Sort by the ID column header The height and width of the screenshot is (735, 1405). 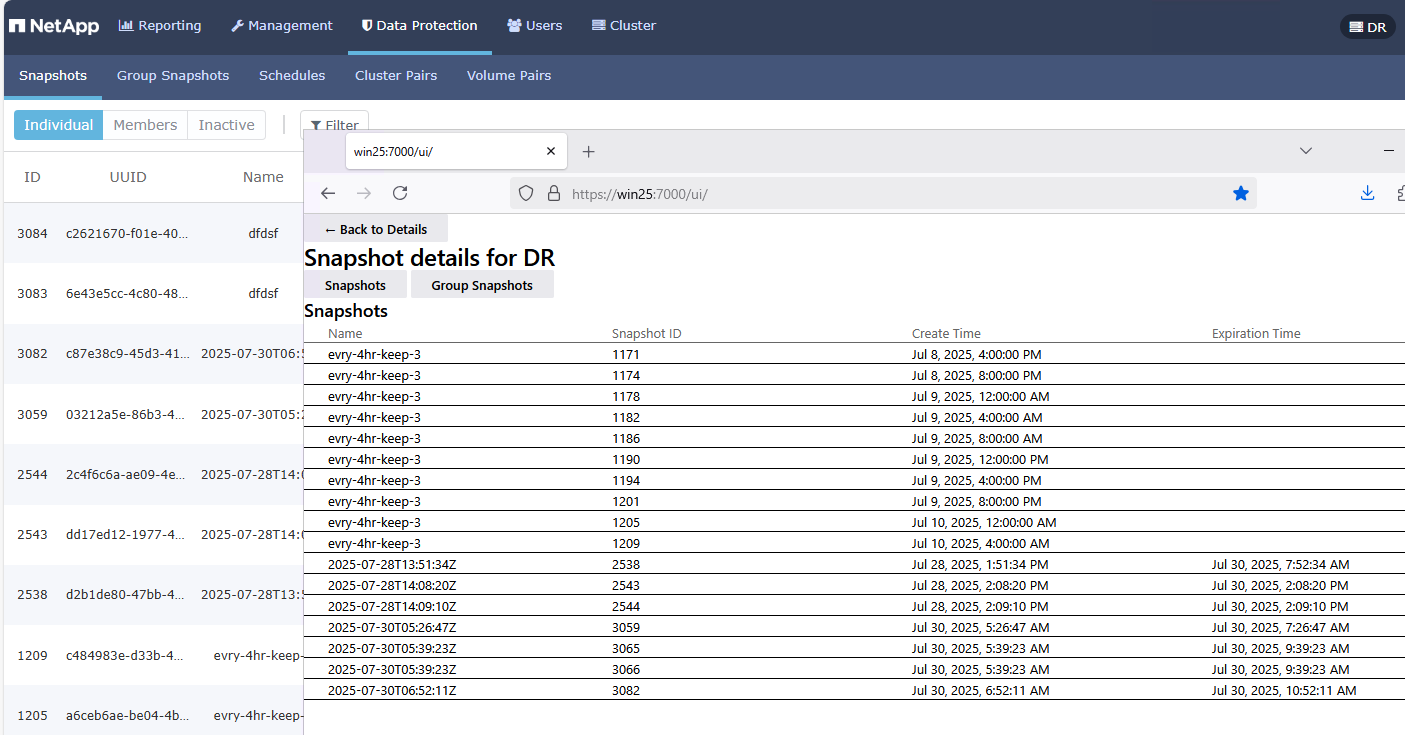click(32, 177)
